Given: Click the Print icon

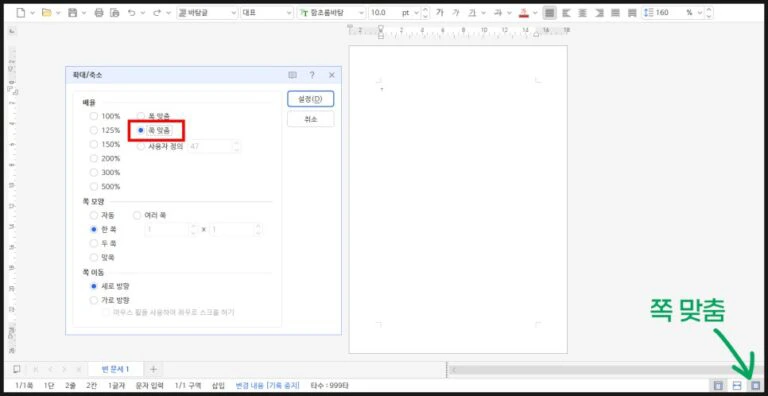Looking at the screenshot, I should [x=99, y=13].
